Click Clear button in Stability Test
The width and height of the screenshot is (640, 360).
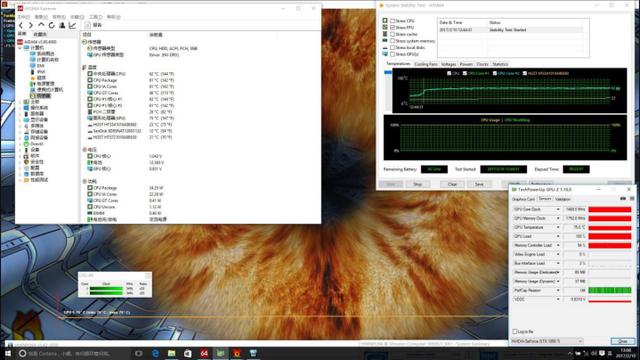coord(452,184)
